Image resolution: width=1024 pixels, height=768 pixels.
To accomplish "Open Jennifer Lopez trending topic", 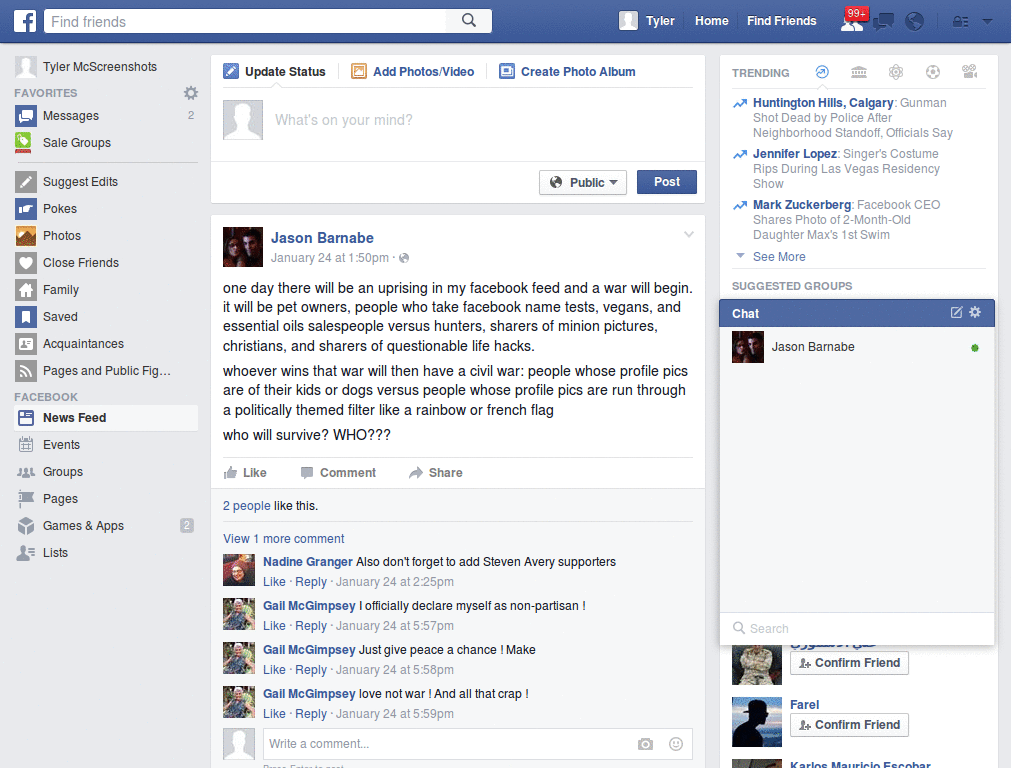I will point(795,153).
